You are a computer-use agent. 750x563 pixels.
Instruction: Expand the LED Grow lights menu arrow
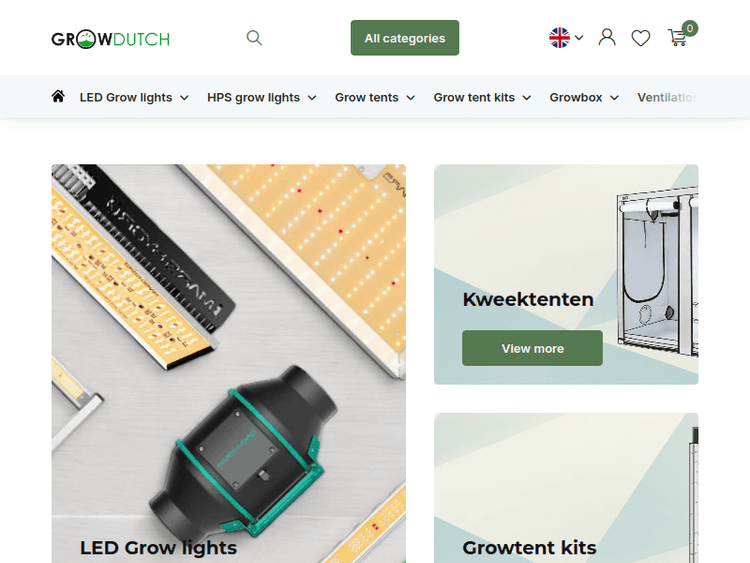[x=184, y=98]
